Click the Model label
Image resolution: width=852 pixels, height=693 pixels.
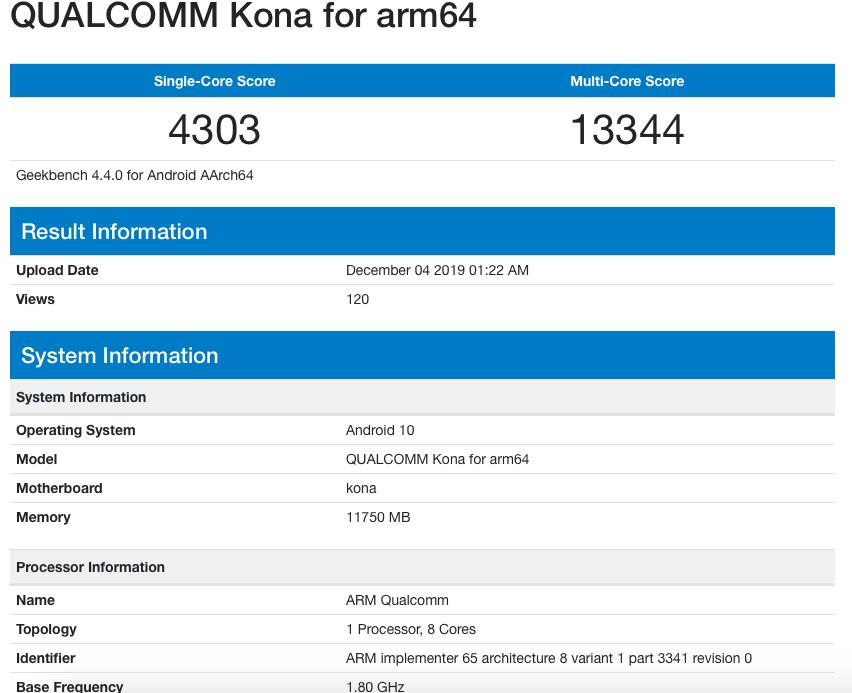tap(36, 459)
